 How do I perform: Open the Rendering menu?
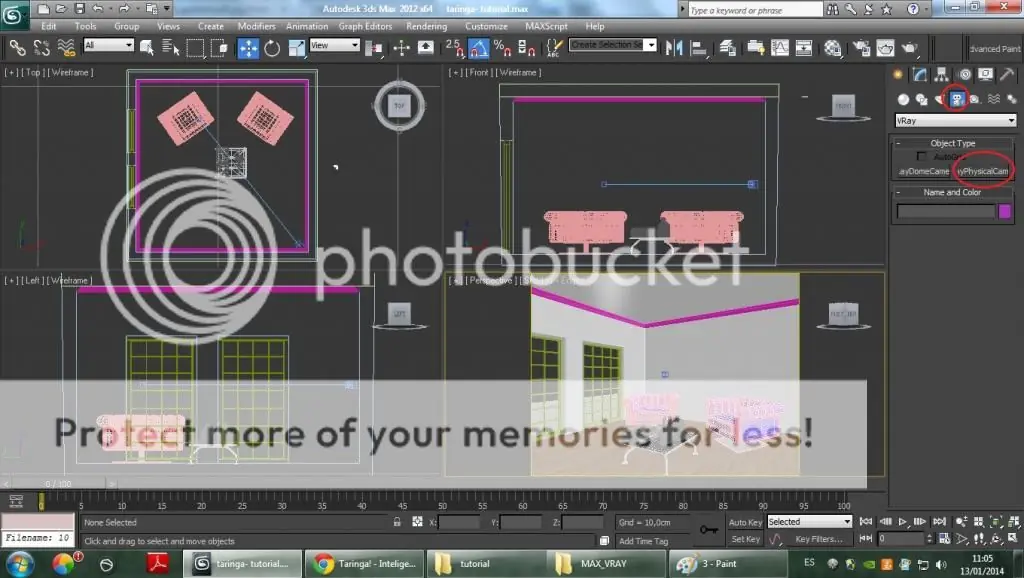coord(427,27)
